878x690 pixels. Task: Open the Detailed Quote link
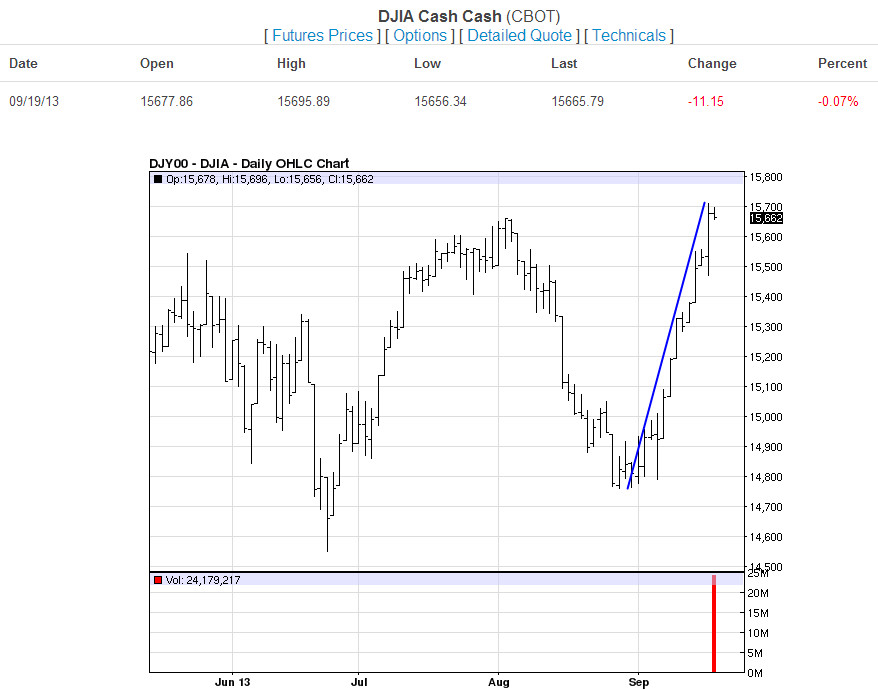point(520,35)
